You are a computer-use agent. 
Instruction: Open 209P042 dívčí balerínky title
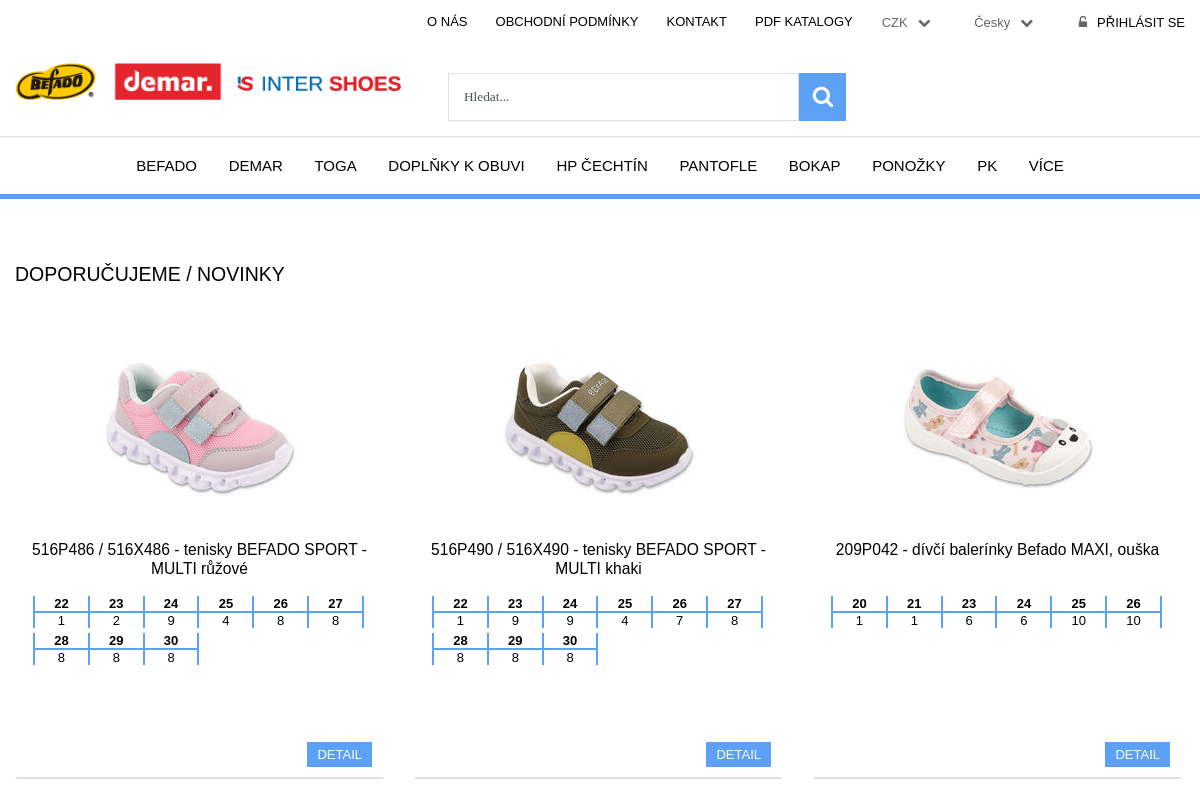coord(997,550)
